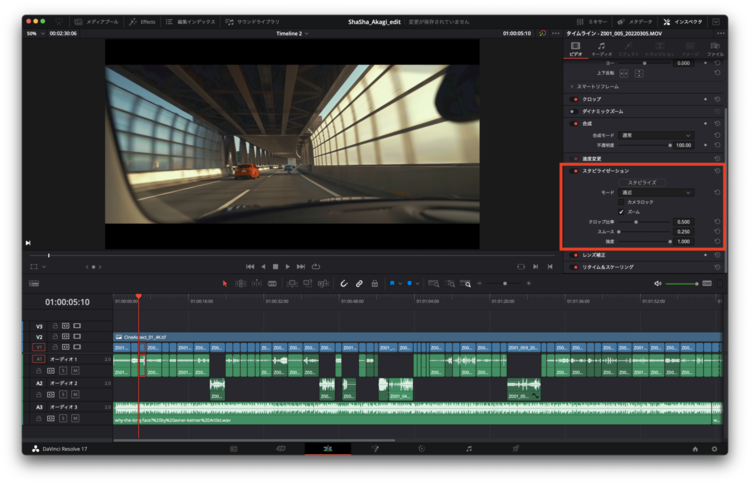Click the loop playback icon
Screen dimensions: 750x484
point(315,266)
